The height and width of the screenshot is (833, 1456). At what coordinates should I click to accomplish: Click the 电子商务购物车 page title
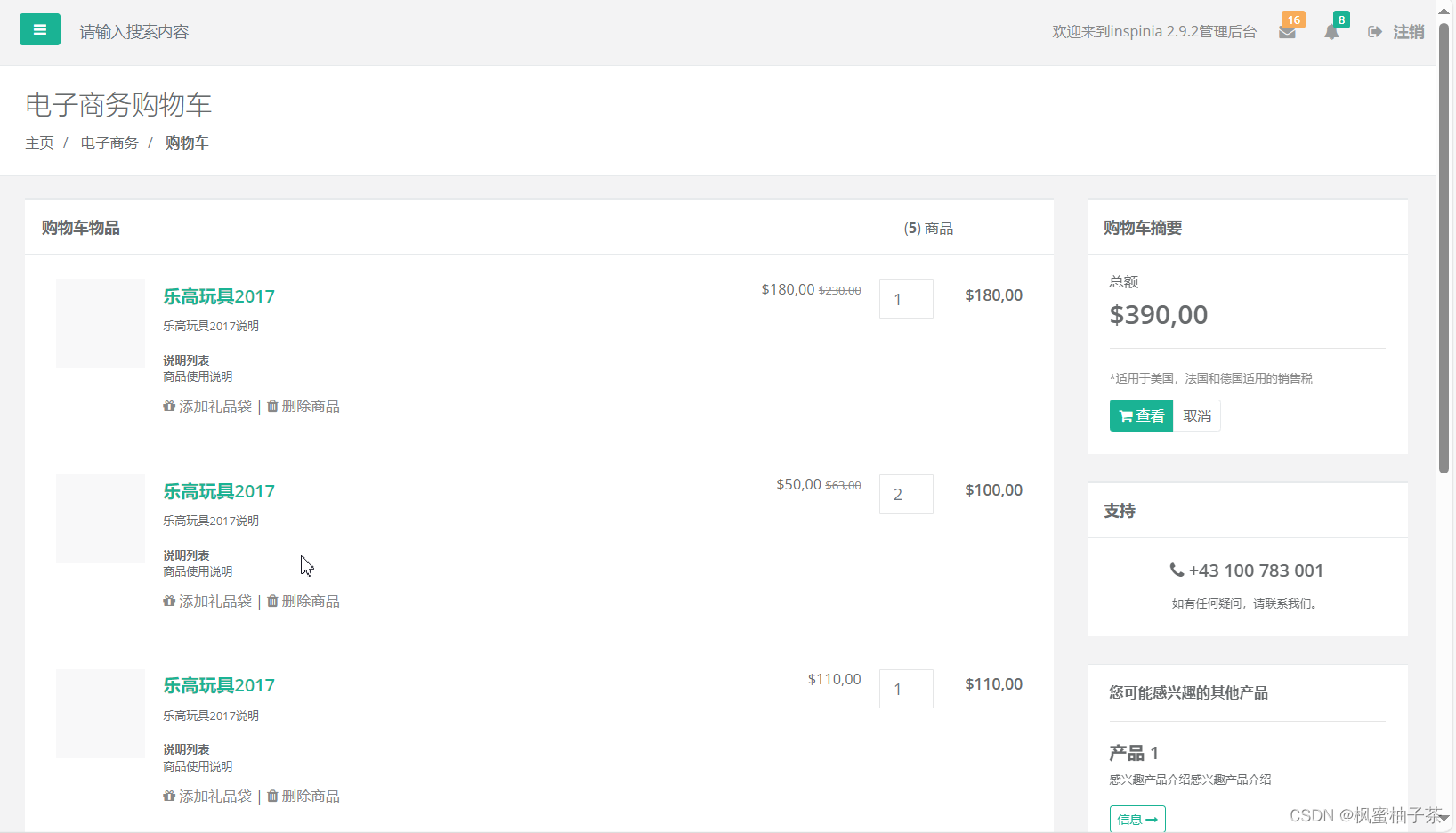[118, 105]
